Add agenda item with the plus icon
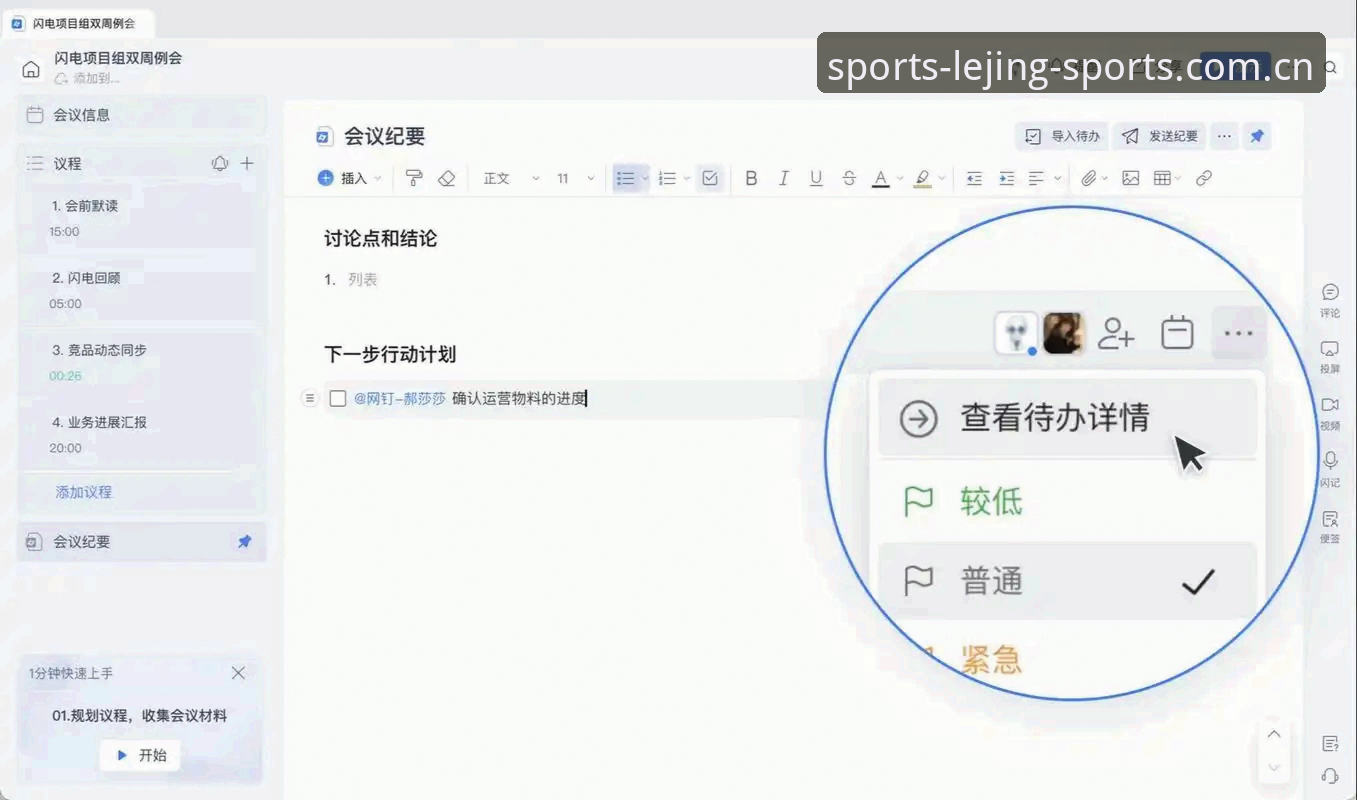Viewport: 1357px width, 800px height. click(x=247, y=163)
